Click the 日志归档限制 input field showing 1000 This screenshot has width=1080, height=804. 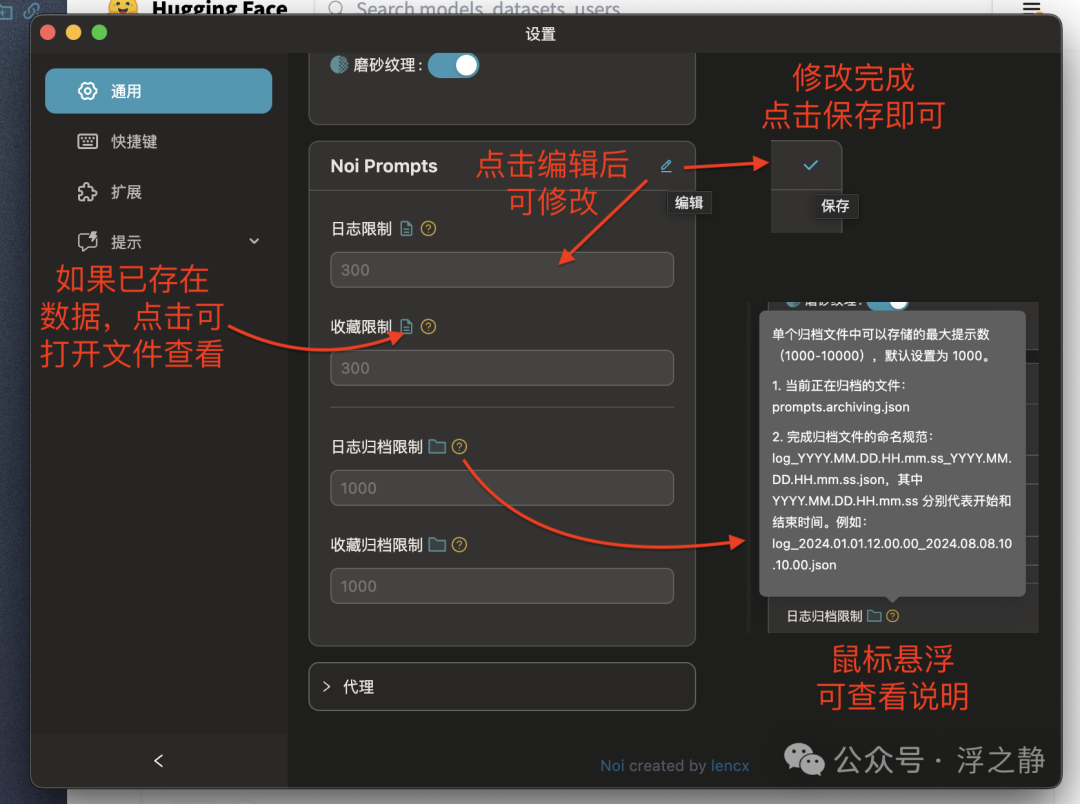[502, 488]
